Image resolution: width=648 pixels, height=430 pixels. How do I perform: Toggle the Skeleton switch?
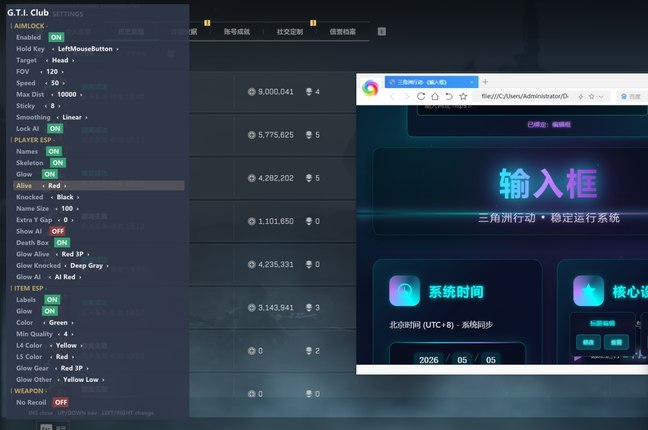tap(58, 163)
